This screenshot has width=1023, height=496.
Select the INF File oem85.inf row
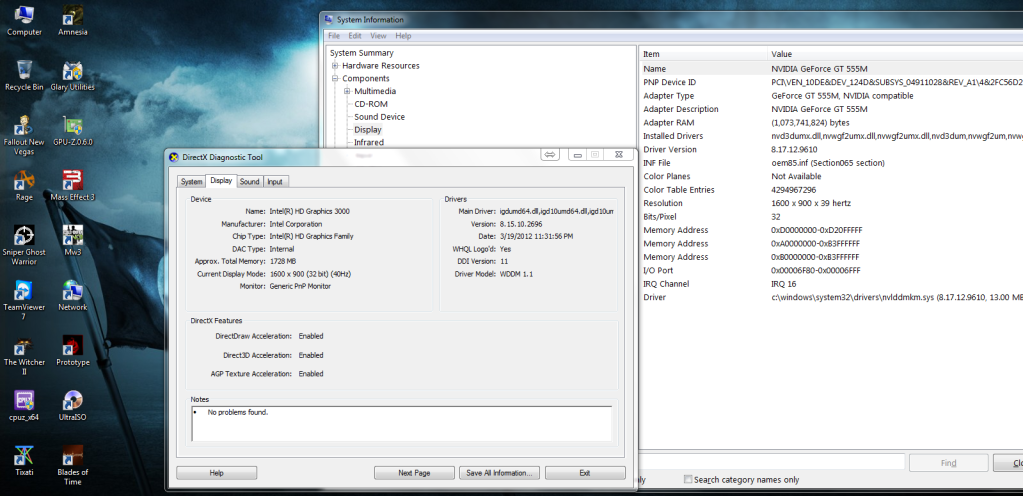pos(831,163)
